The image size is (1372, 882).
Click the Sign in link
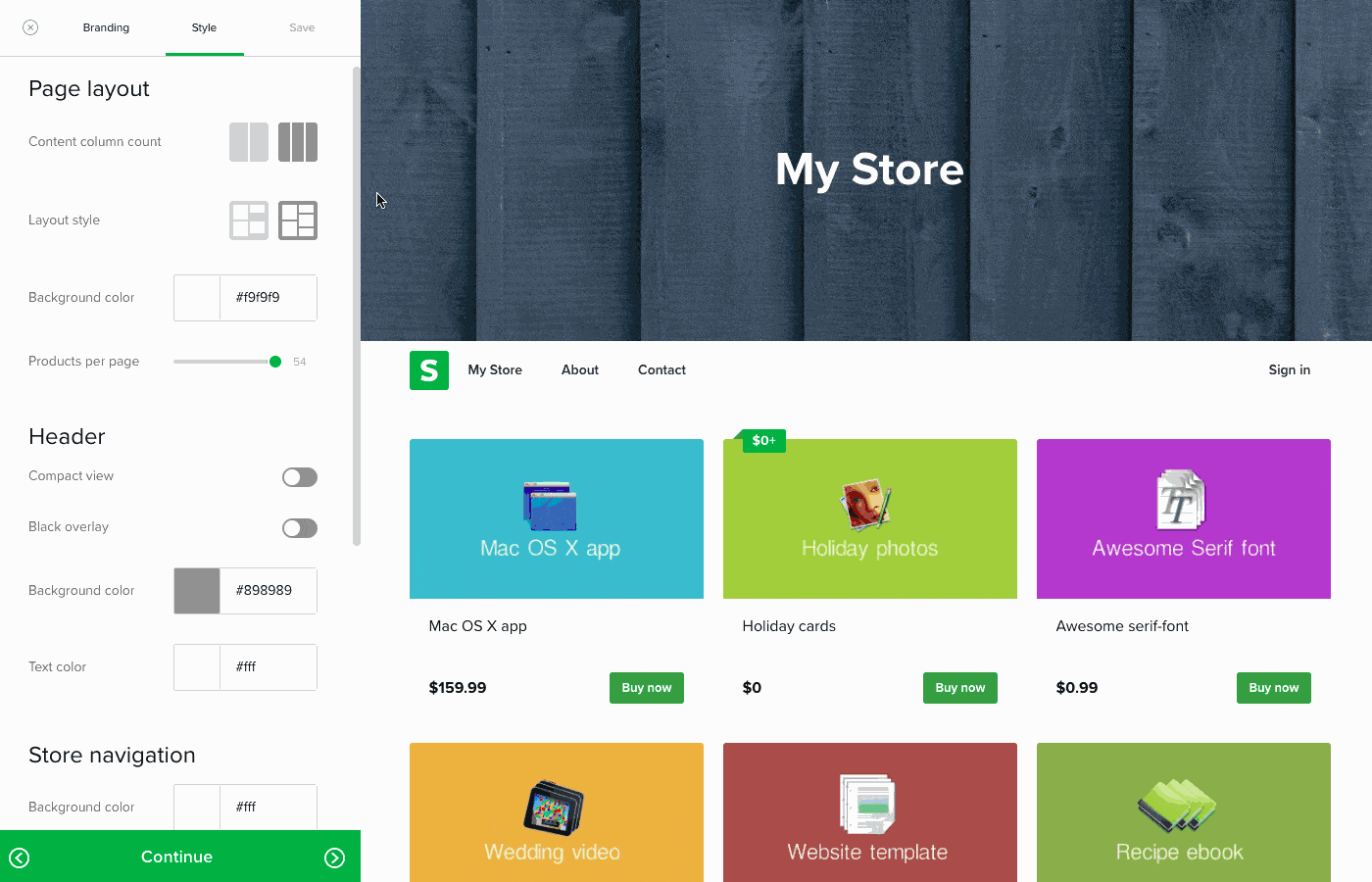coord(1289,369)
